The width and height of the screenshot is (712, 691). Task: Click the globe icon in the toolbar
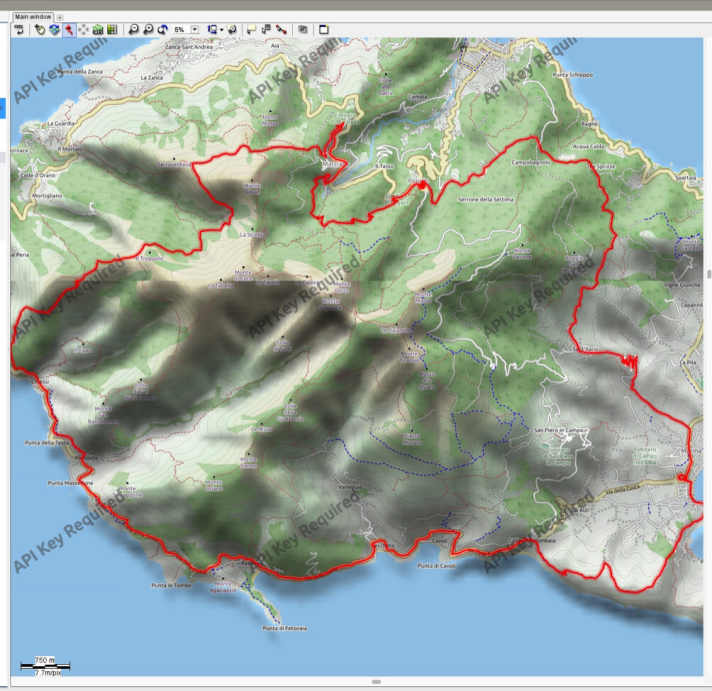tap(54, 30)
